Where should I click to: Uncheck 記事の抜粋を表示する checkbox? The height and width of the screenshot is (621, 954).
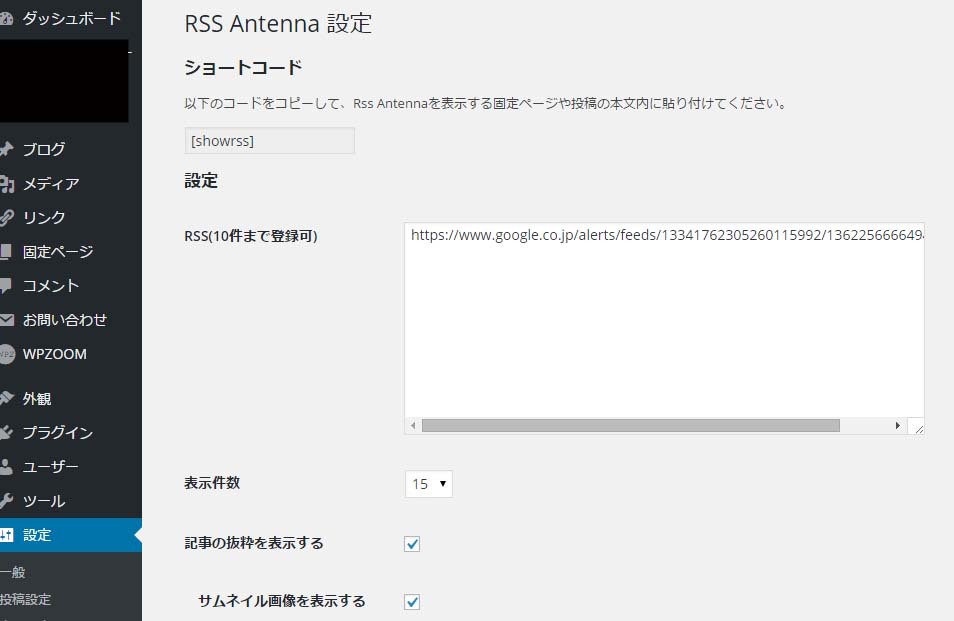pyautogui.click(x=412, y=544)
